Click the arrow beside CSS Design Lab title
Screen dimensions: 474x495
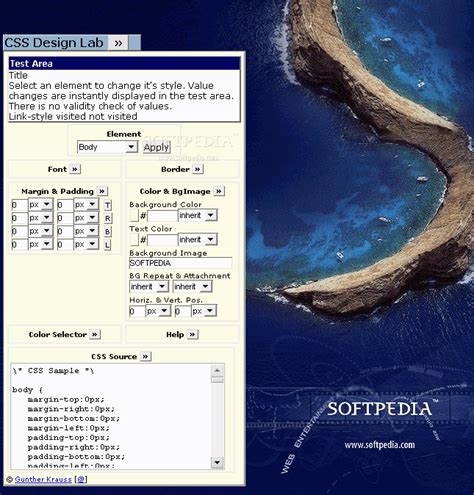click(x=118, y=43)
